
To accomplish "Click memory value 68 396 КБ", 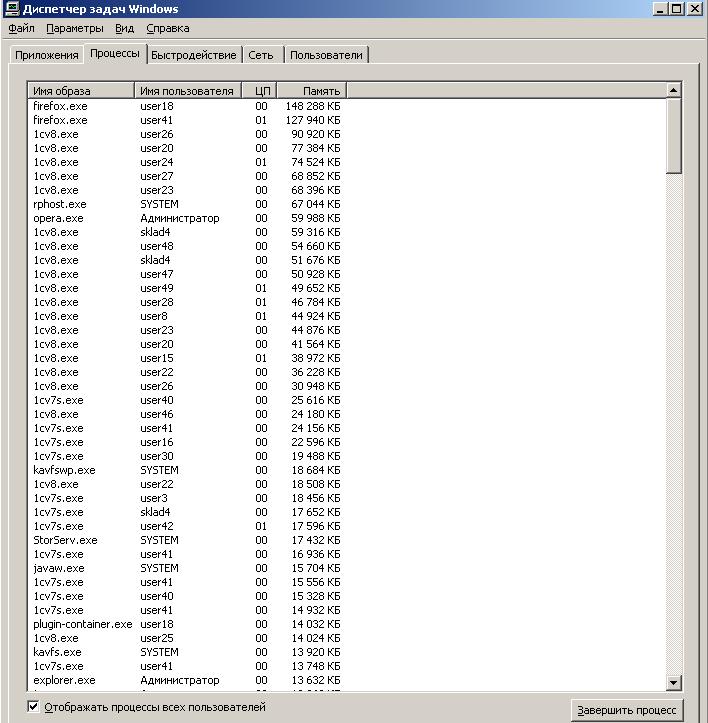I will [315, 190].
